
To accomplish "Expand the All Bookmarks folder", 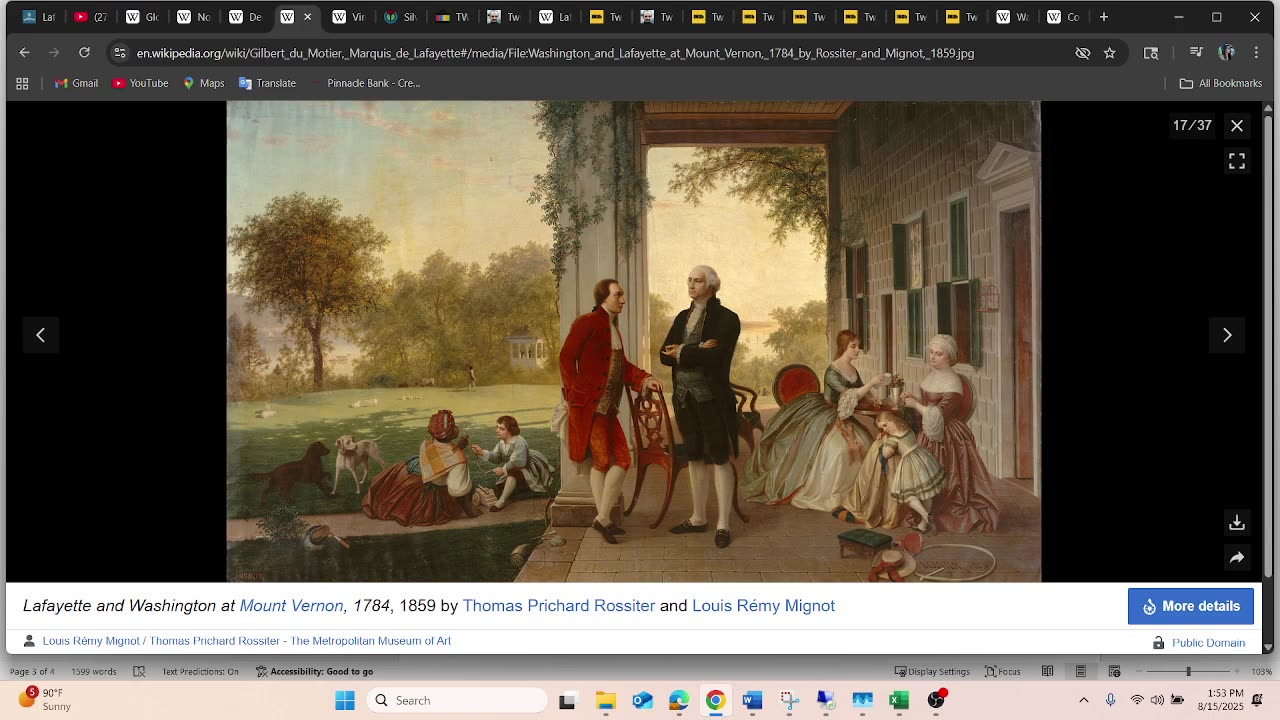I will (x=1220, y=83).
